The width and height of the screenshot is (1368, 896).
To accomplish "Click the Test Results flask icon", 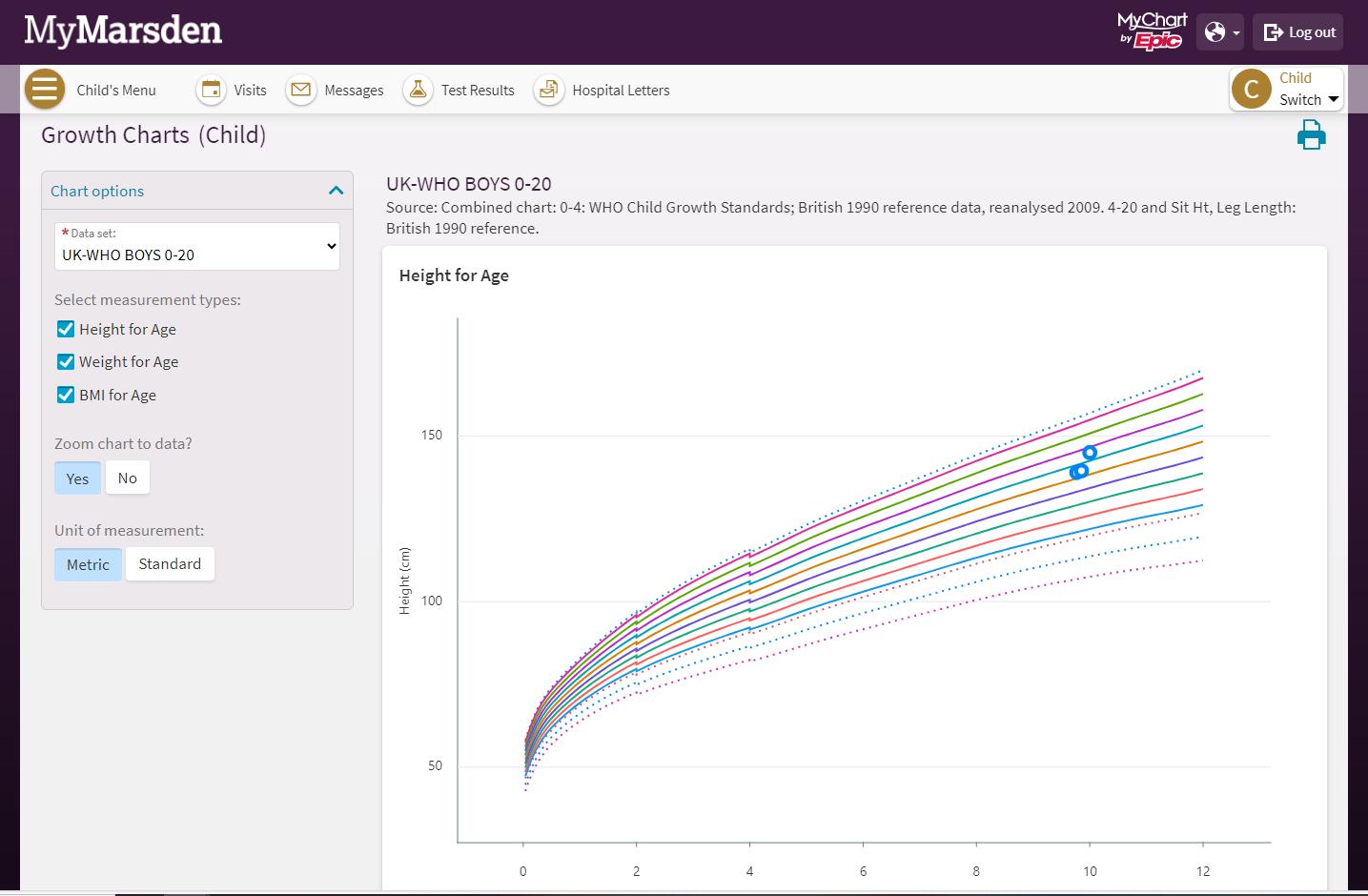I will 418,90.
